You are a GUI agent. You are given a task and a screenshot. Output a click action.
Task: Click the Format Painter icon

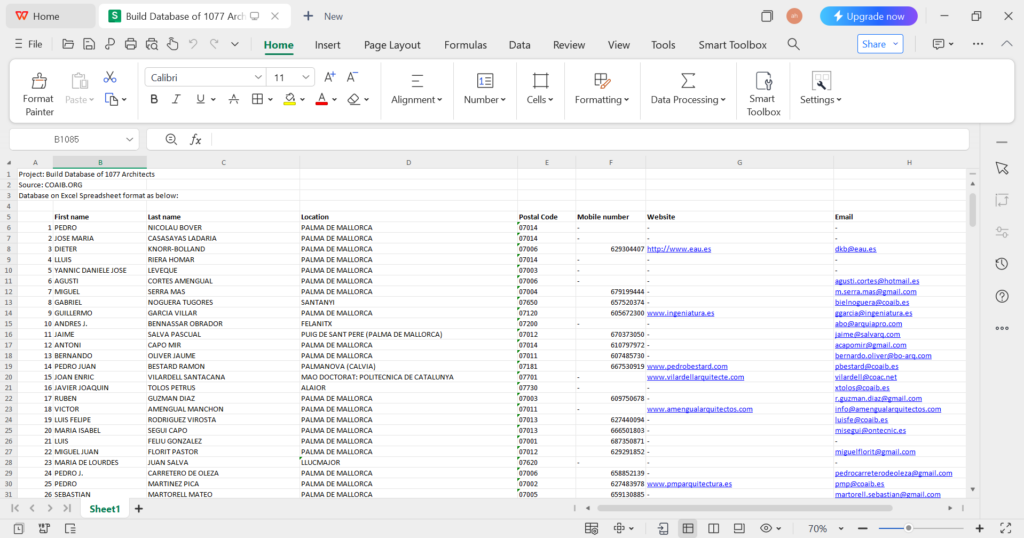pos(39,81)
